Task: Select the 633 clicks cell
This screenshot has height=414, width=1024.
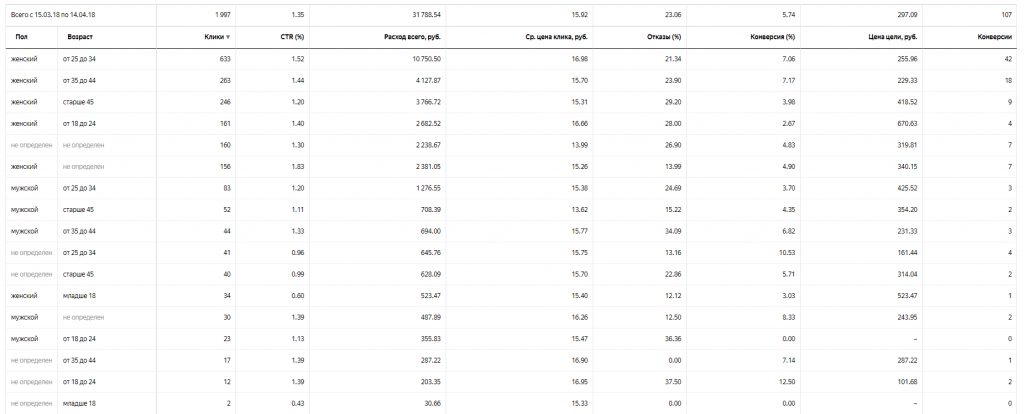Action: pyautogui.click(x=222, y=59)
